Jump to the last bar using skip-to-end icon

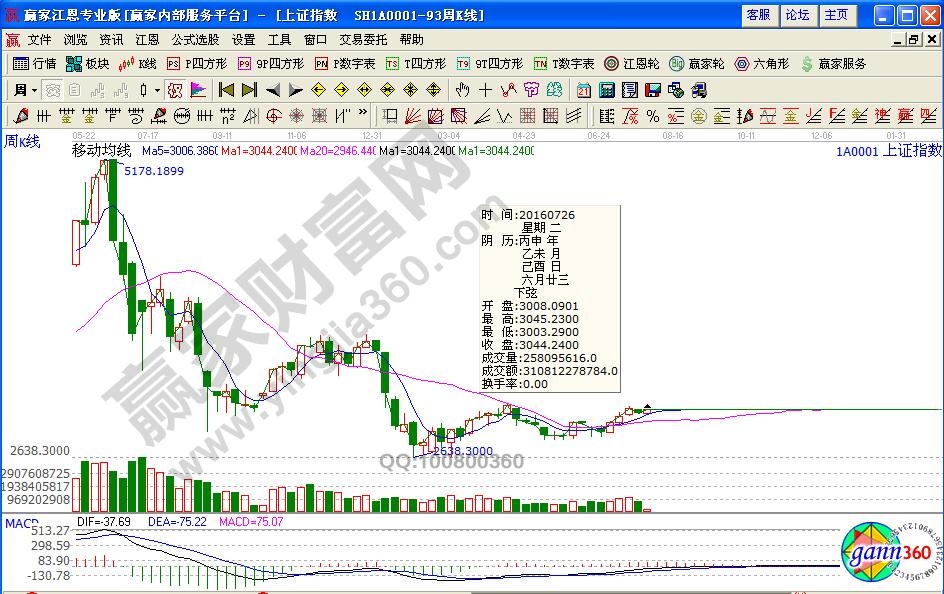point(249,90)
